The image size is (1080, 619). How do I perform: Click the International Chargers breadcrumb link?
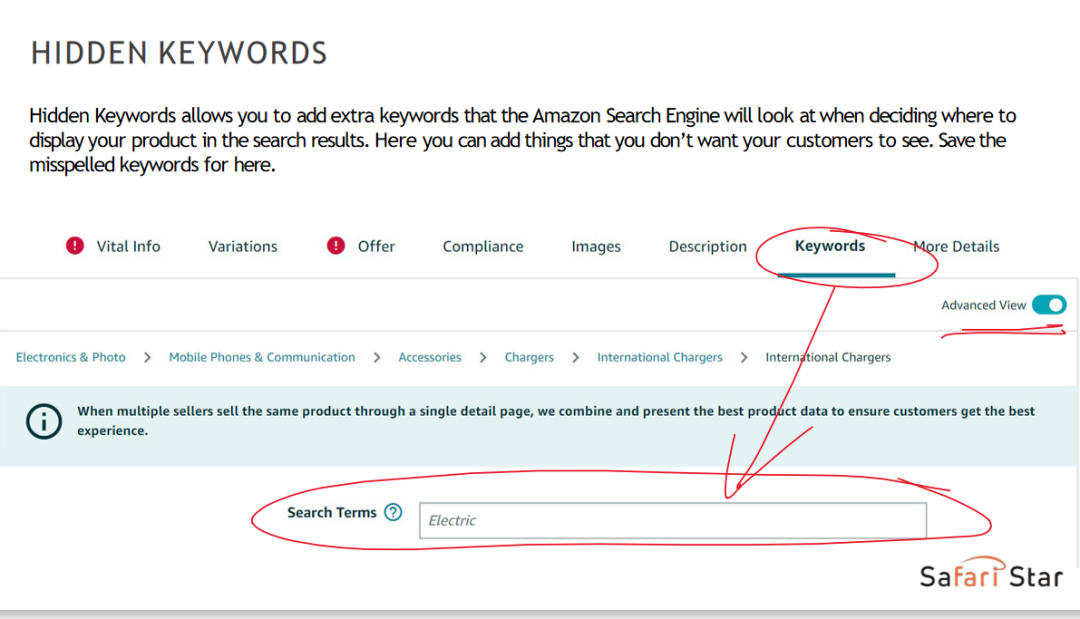660,357
